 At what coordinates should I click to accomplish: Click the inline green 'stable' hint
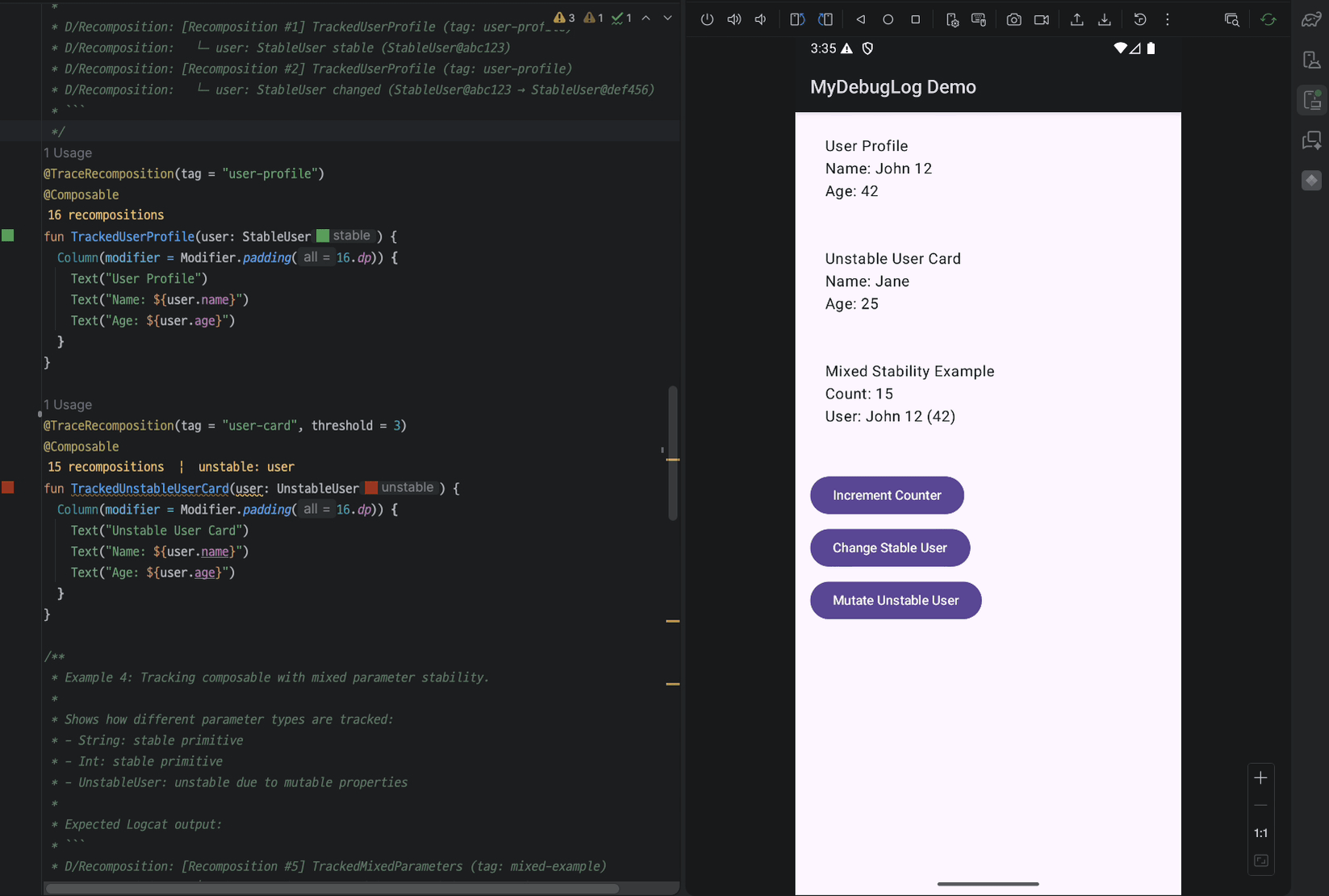345,235
